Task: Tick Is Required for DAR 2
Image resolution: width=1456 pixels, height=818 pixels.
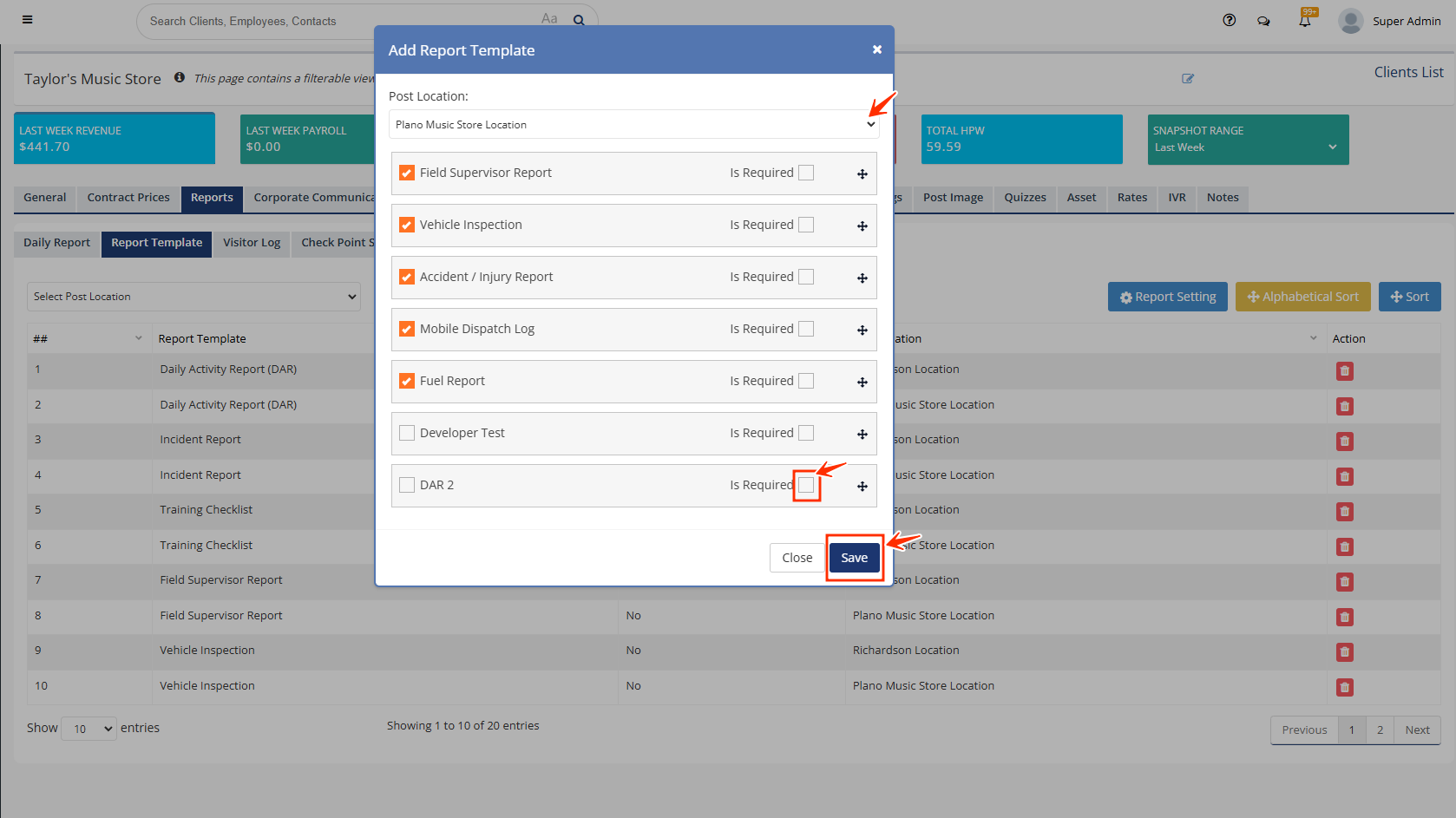Action: pyautogui.click(x=806, y=485)
